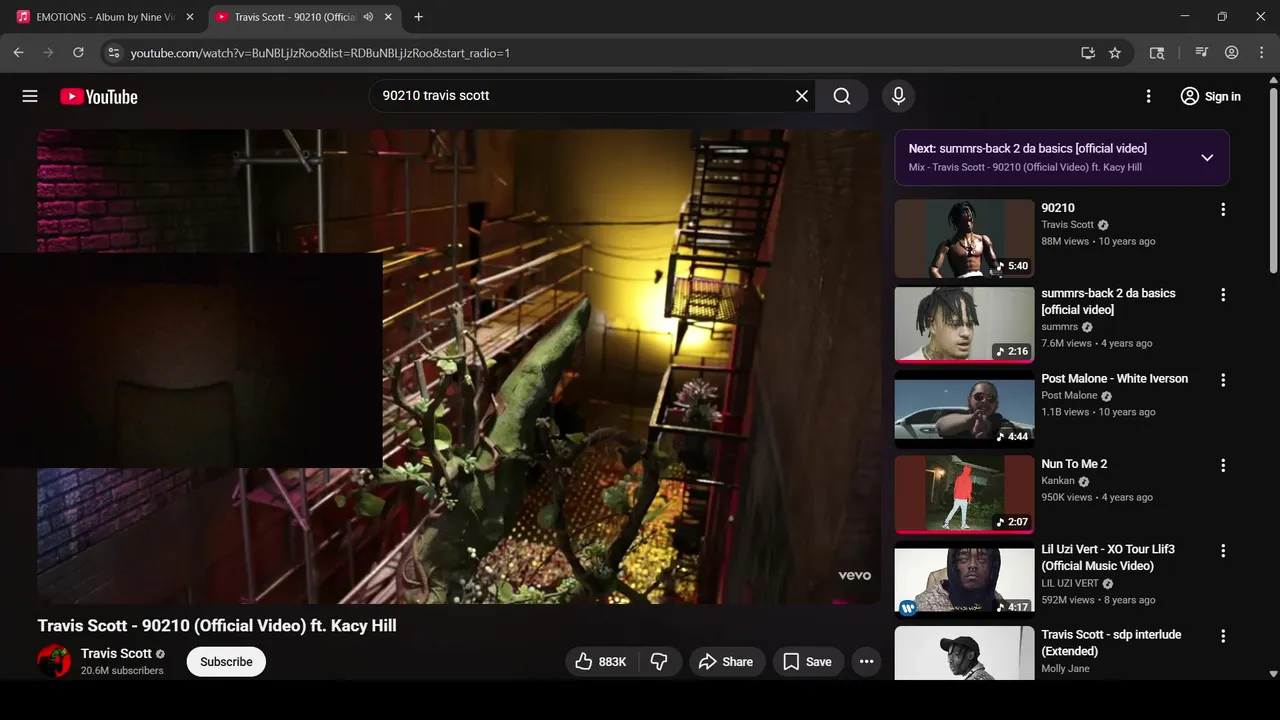Open summrs channel link in sidebar
The width and height of the screenshot is (1280, 720).
pos(1059,327)
